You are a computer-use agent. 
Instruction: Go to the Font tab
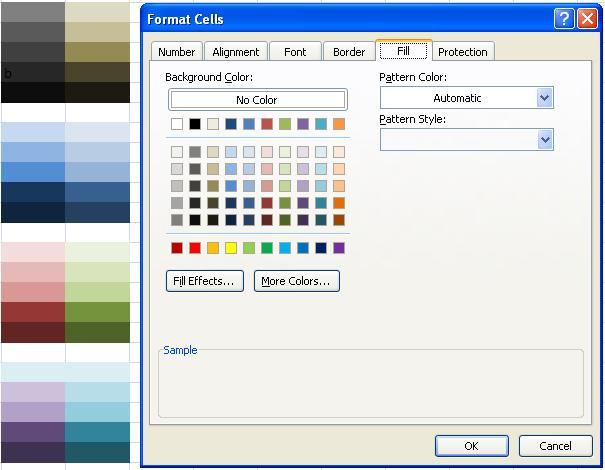click(295, 52)
